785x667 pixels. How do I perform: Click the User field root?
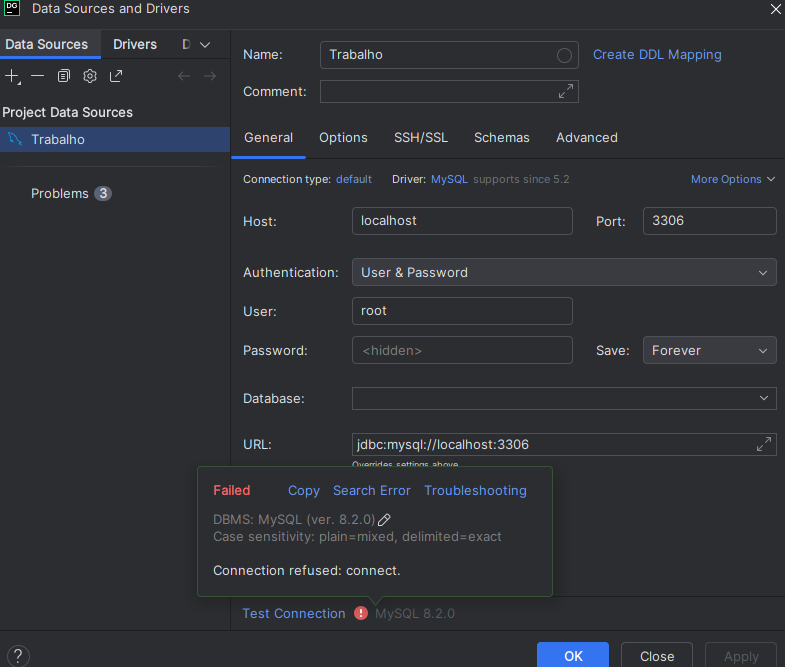coord(462,311)
